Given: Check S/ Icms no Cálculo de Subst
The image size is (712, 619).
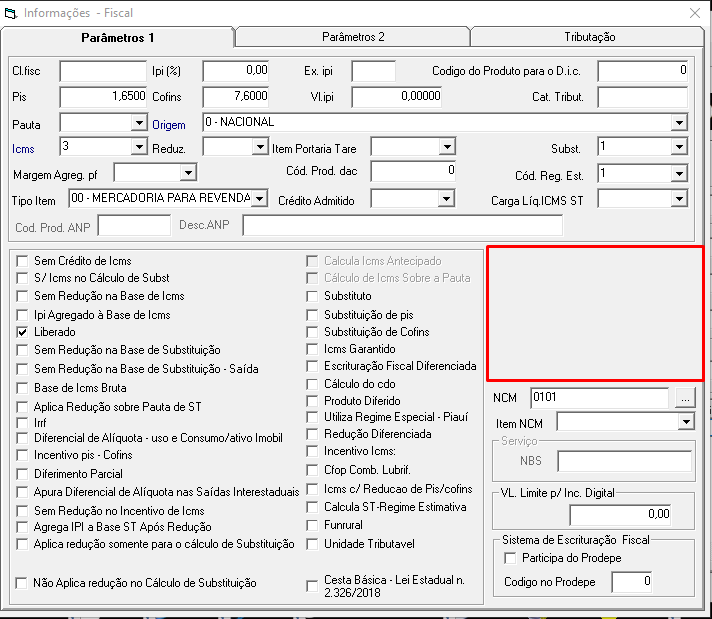Looking at the screenshot, I should [x=22, y=278].
